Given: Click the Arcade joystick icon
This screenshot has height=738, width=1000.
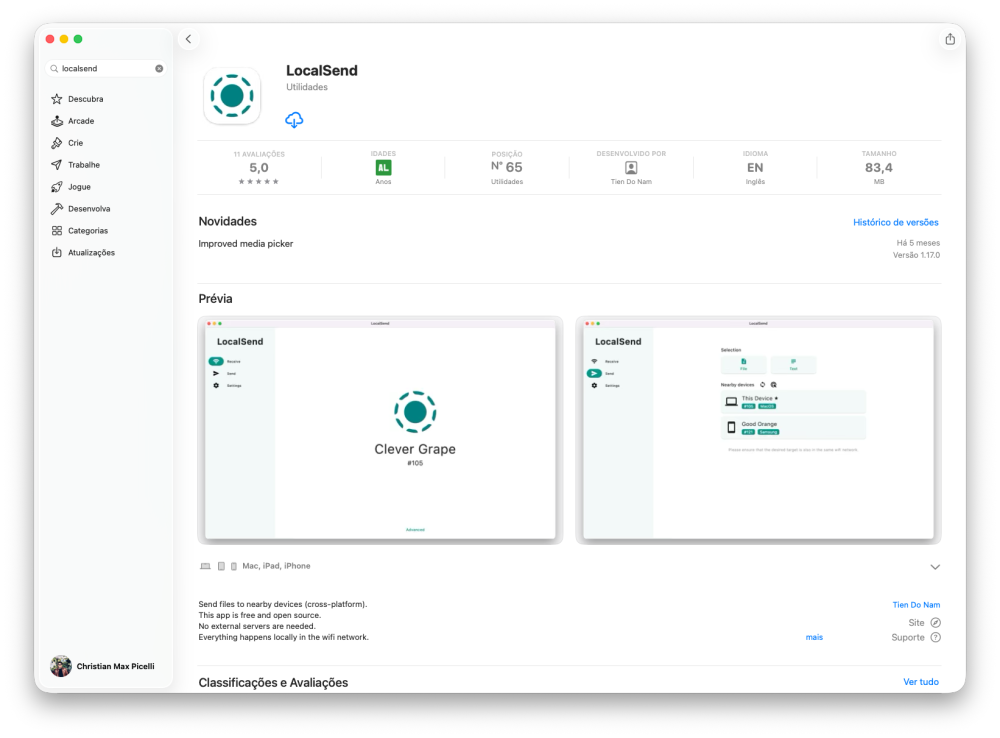Looking at the screenshot, I should (57, 121).
